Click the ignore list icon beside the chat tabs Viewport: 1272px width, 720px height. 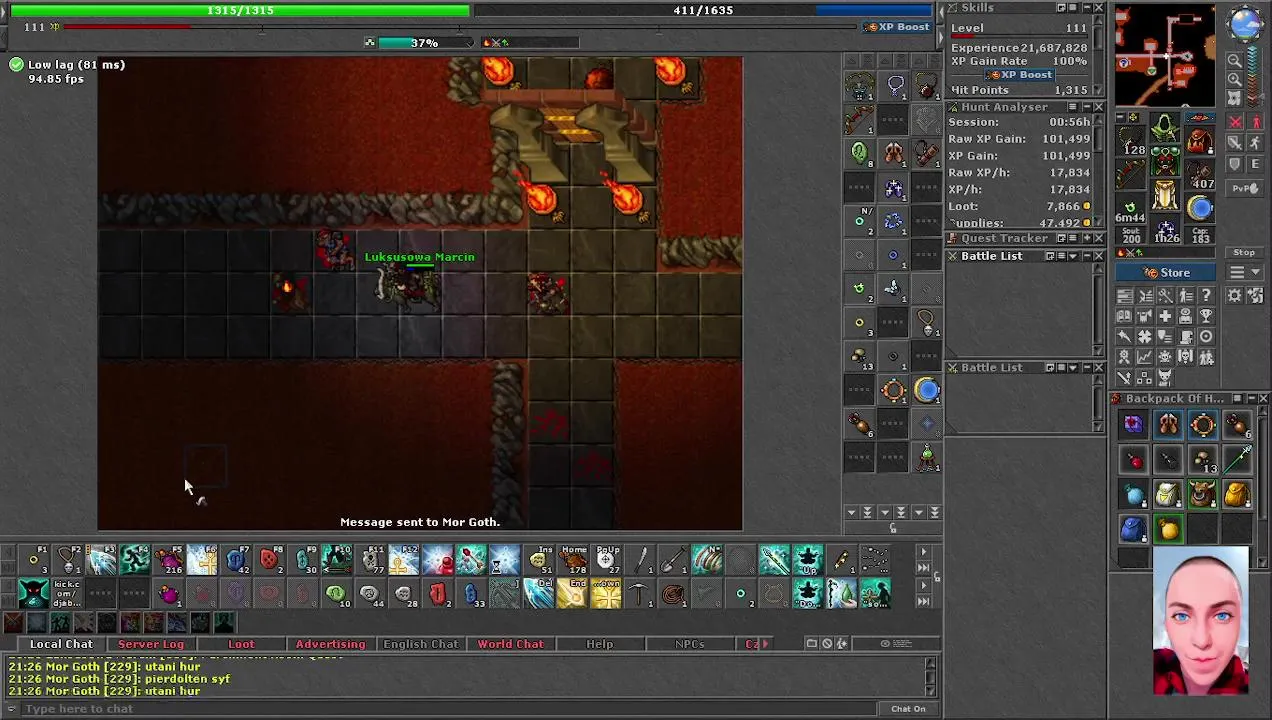pyautogui.click(x=827, y=643)
